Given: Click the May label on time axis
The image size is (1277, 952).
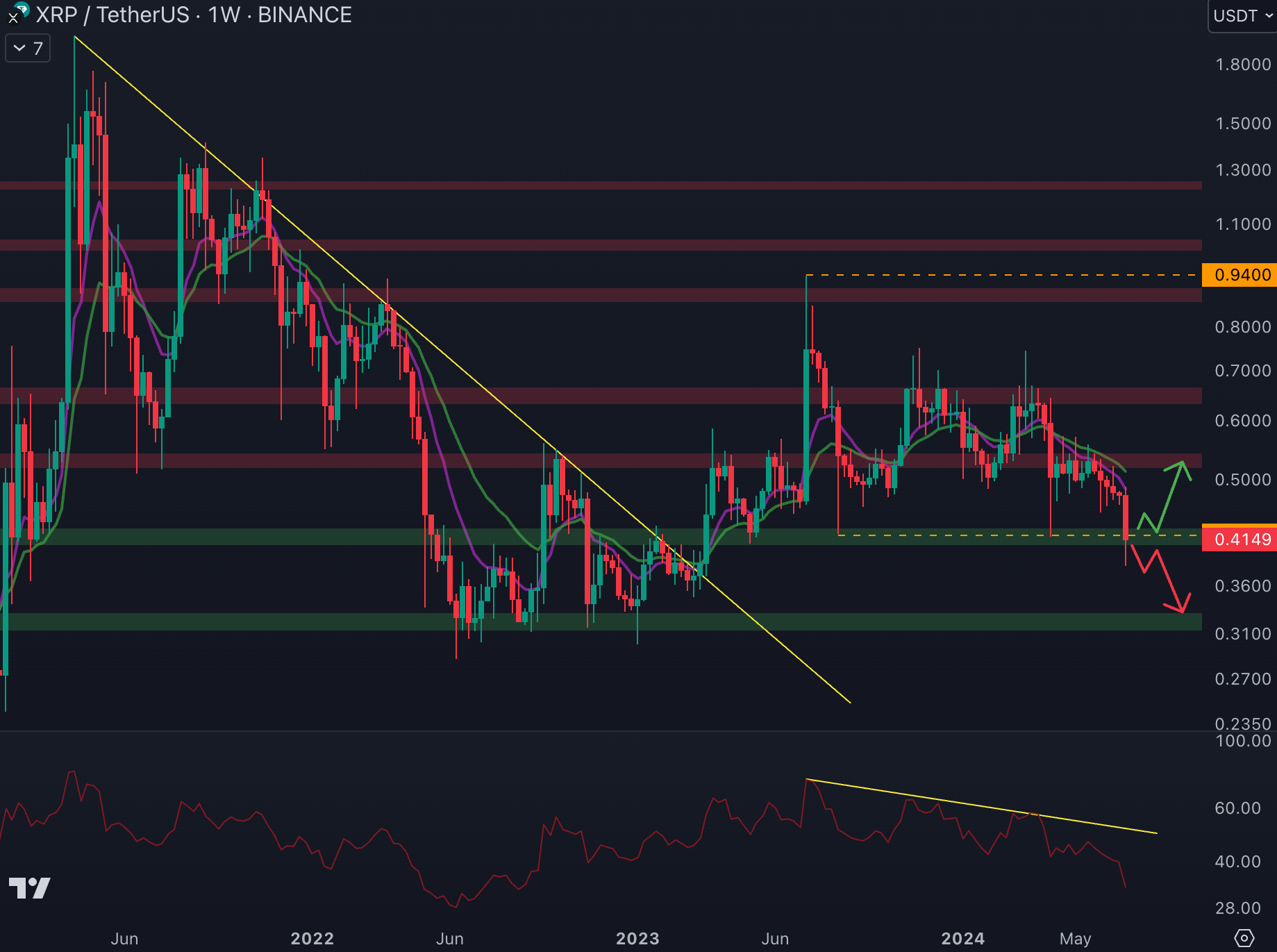Looking at the screenshot, I should click(x=1075, y=939).
